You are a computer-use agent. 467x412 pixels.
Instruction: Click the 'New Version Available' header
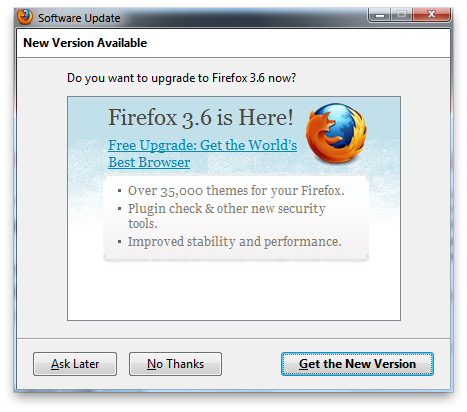[x=85, y=43]
